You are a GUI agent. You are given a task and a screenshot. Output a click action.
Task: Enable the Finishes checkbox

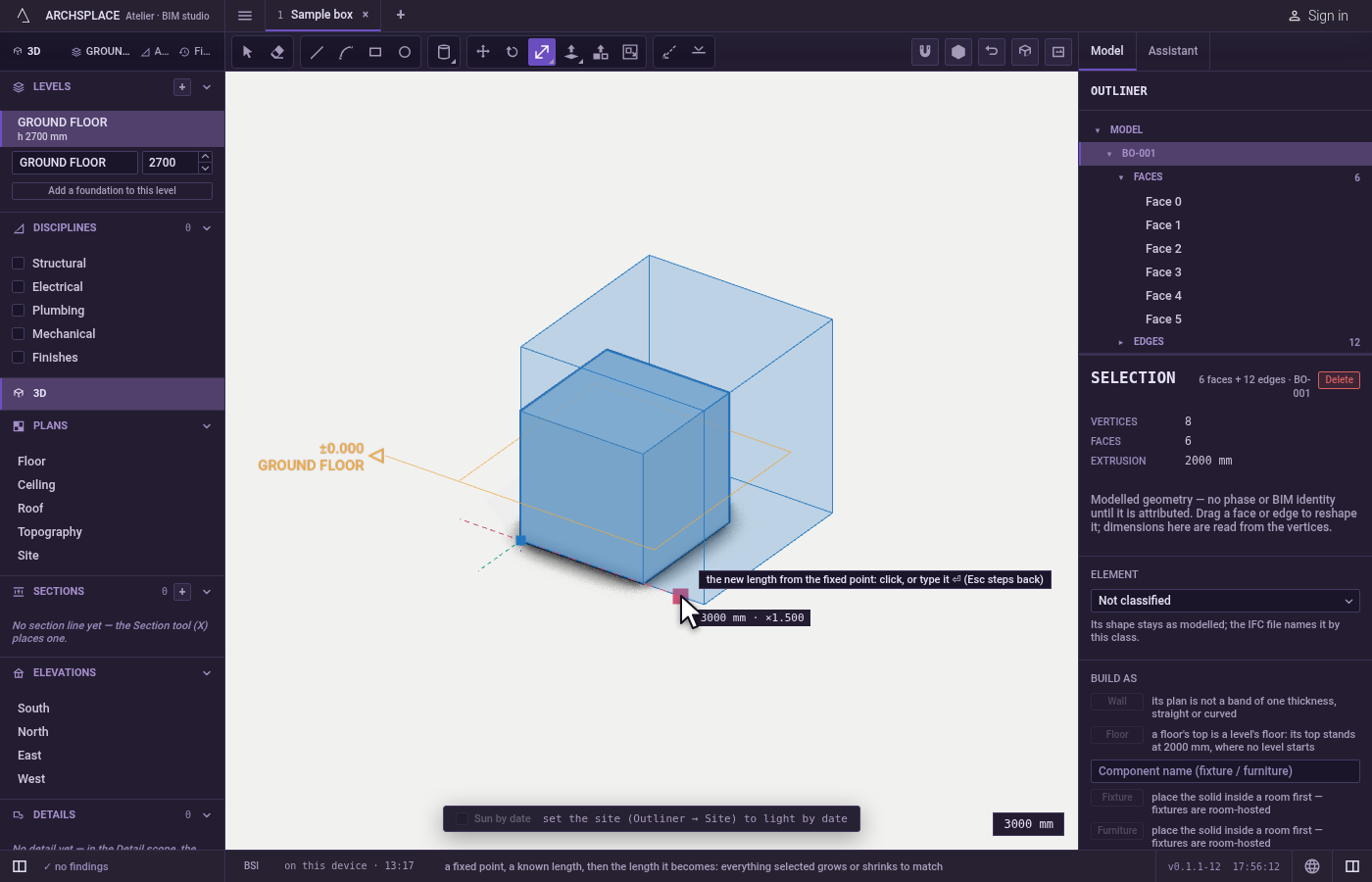(x=18, y=358)
